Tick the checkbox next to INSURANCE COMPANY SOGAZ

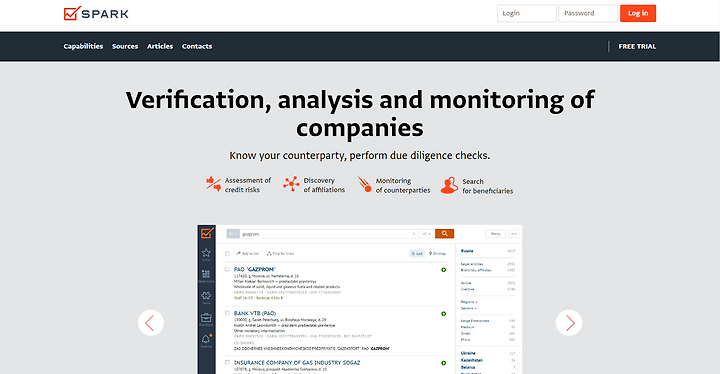point(227,363)
